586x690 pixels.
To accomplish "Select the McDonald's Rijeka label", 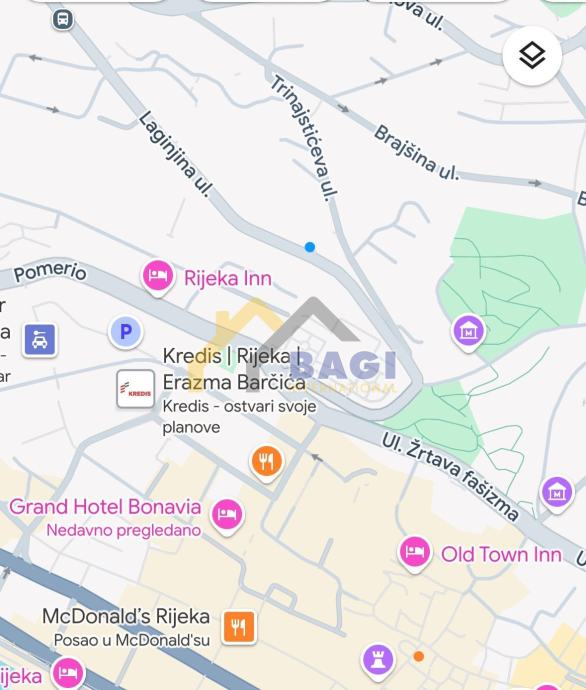I will (x=126, y=617).
